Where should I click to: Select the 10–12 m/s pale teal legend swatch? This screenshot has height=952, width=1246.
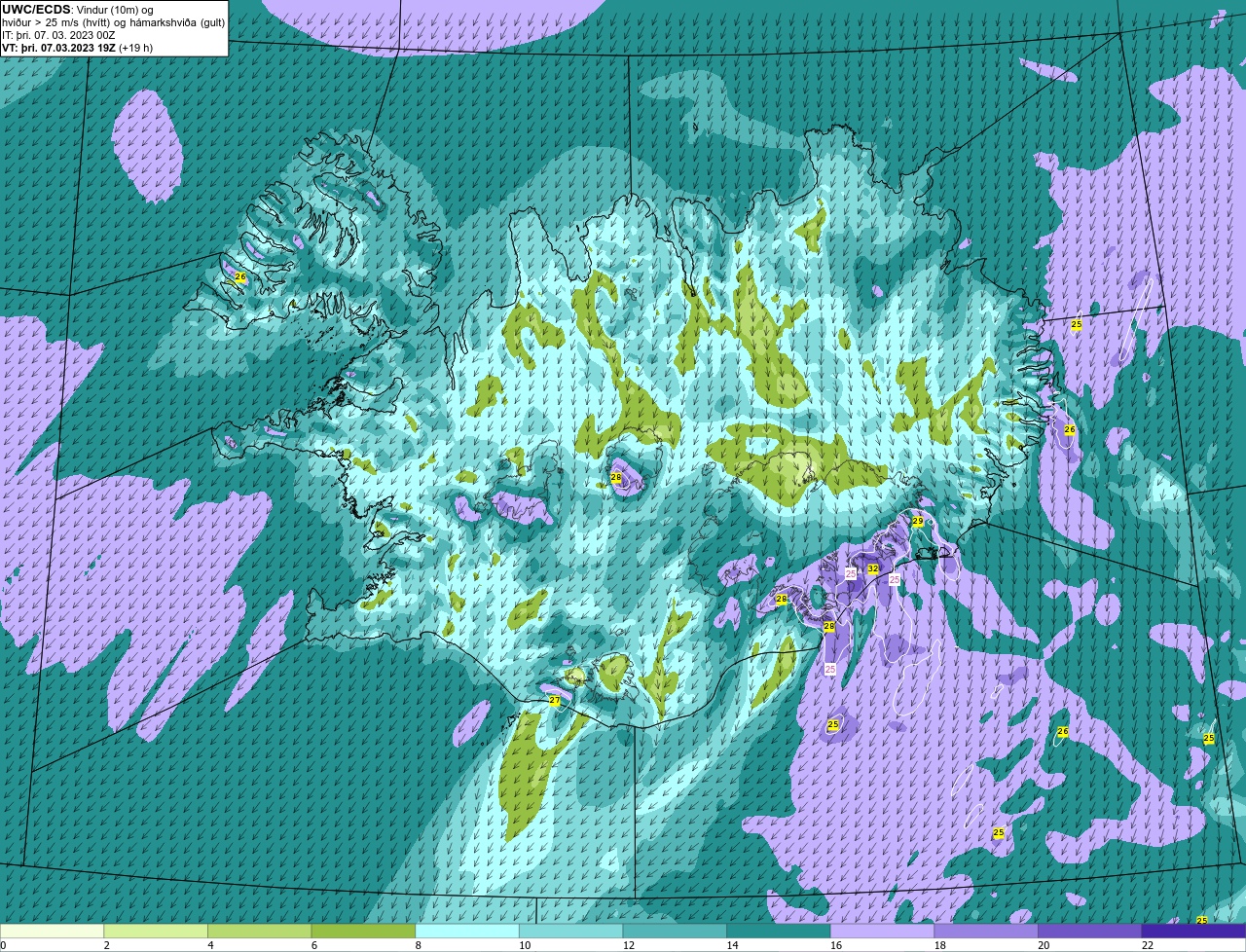(571, 931)
